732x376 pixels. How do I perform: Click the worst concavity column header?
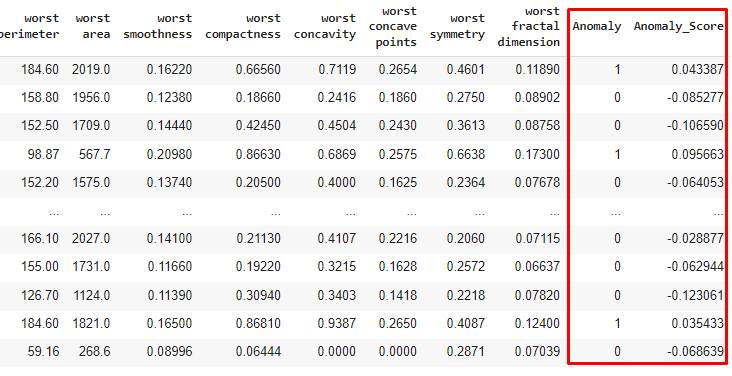[325, 26]
